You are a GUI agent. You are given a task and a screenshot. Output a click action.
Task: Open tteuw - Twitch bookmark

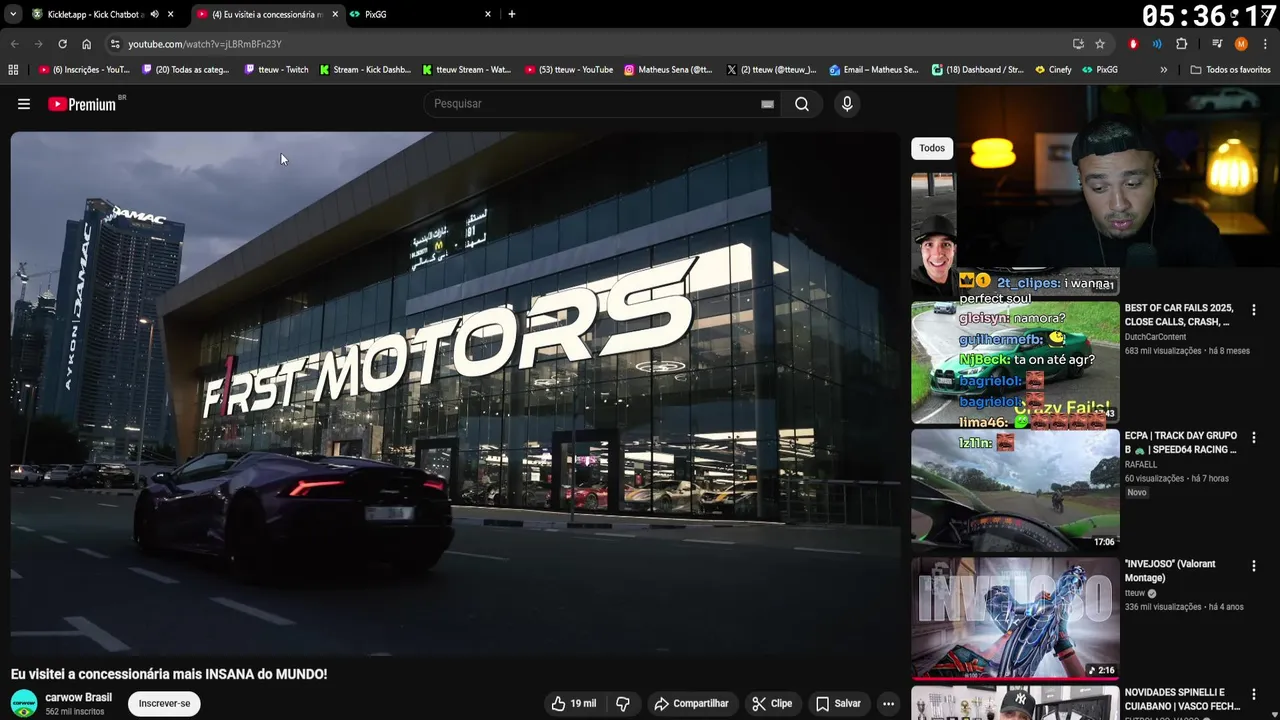tap(277, 70)
